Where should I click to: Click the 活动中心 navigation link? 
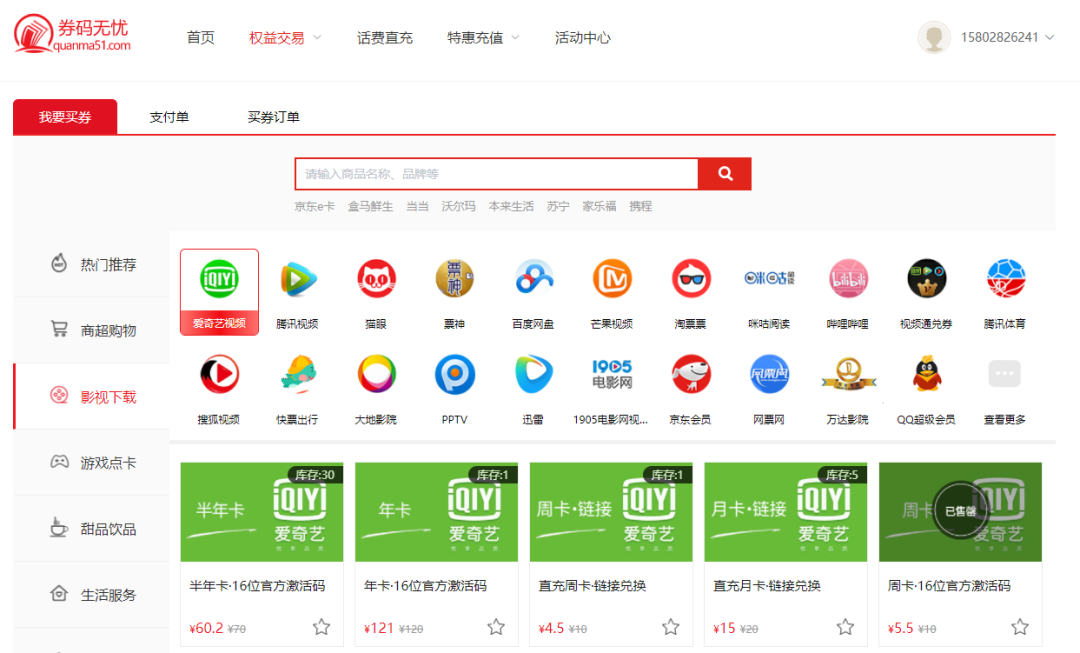[x=582, y=36]
